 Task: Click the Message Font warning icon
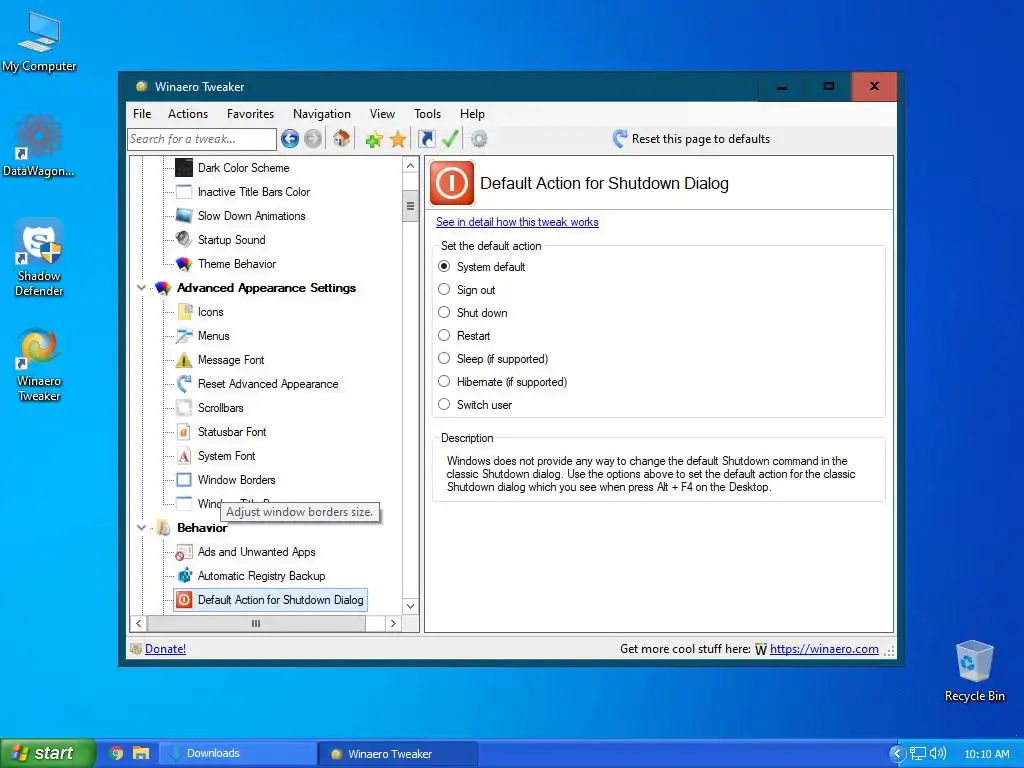pyautogui.click(x=184, y=360)
